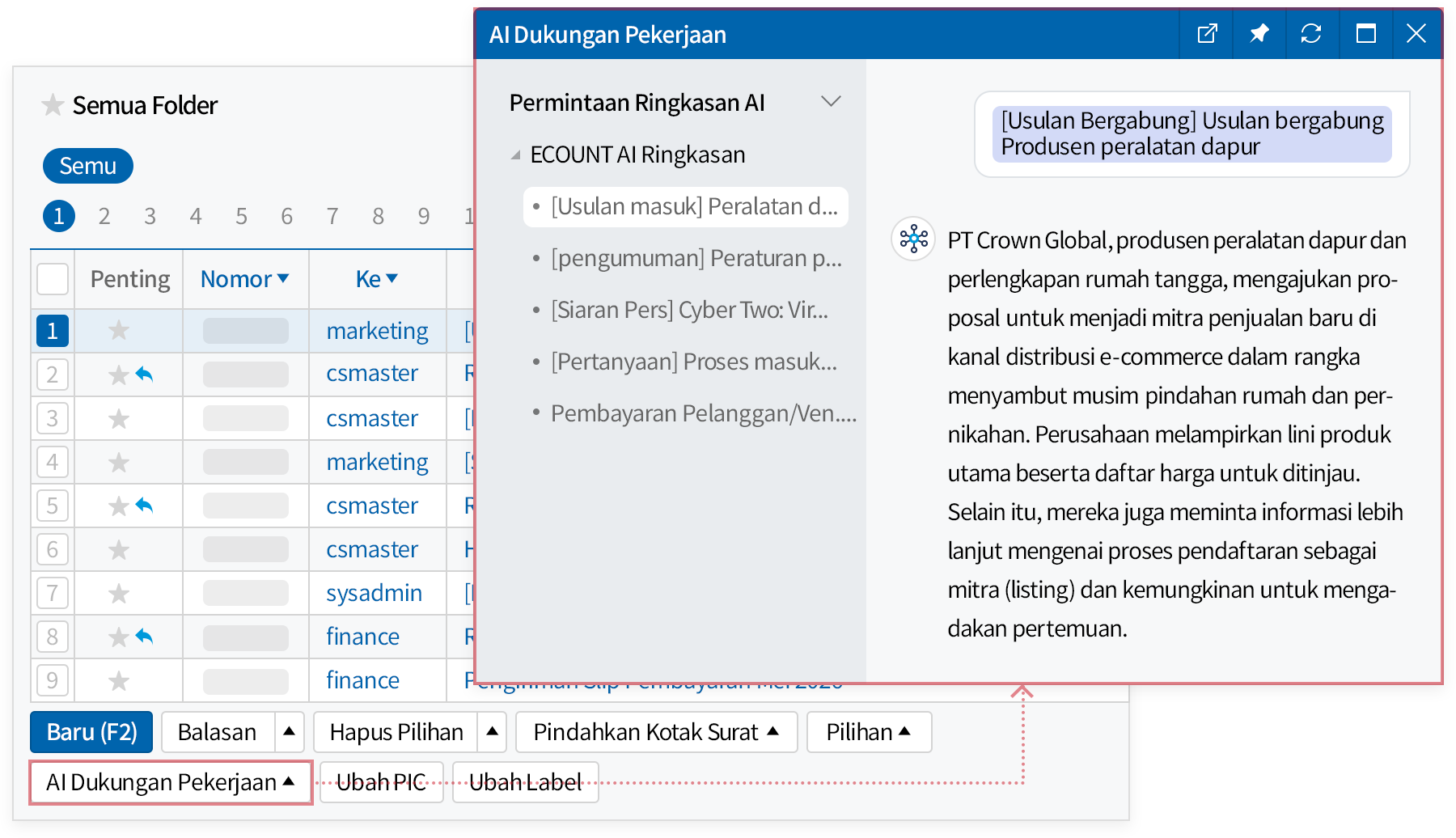This screenshot has width=1456, height=838.
Task: Maximize the AI Dukungan Pekerjaan panel
Action: (x=1365, y=33)
